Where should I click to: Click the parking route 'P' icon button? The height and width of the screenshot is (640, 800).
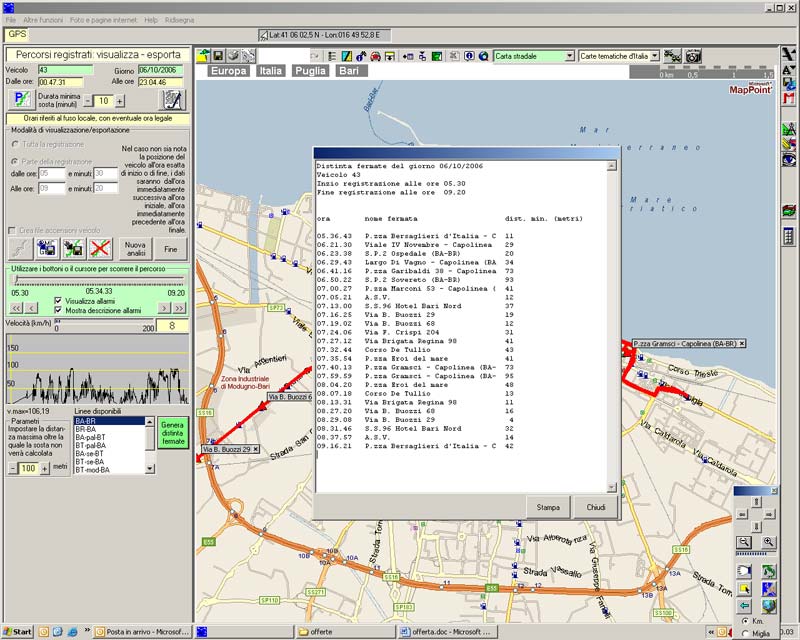tap(21, 100)
